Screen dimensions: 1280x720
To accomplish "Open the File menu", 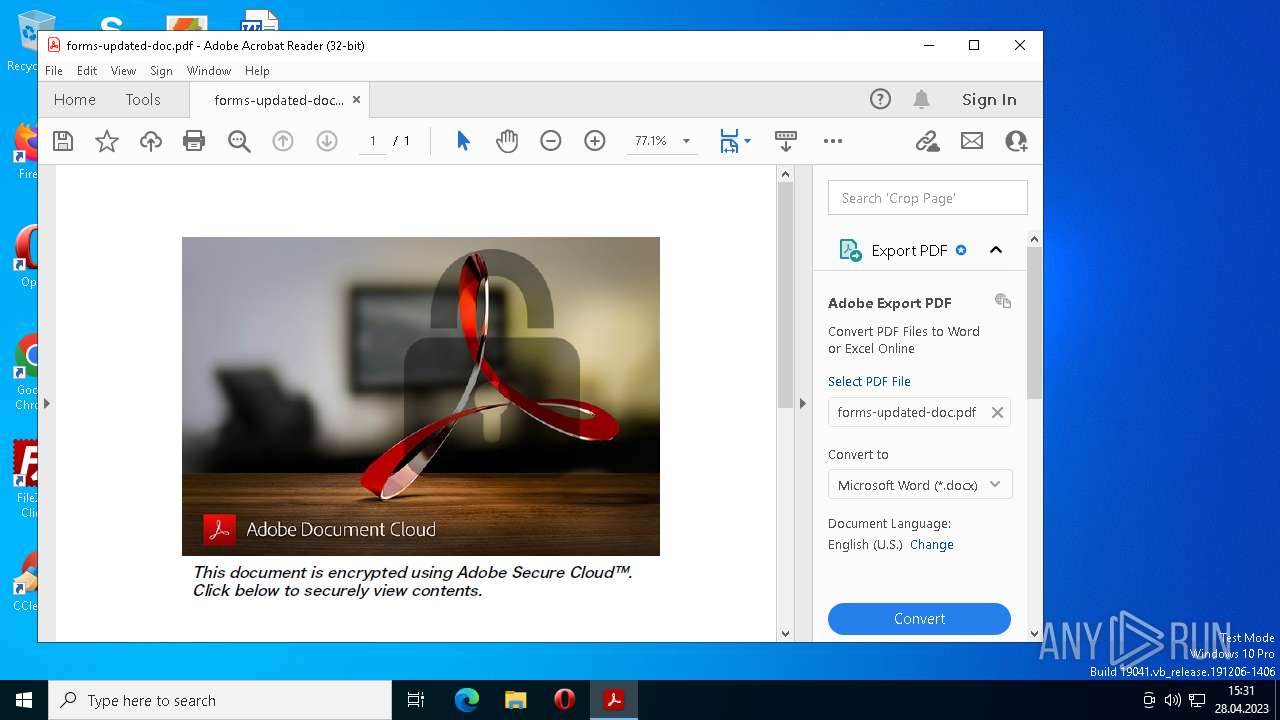I will tap(54, 71).
